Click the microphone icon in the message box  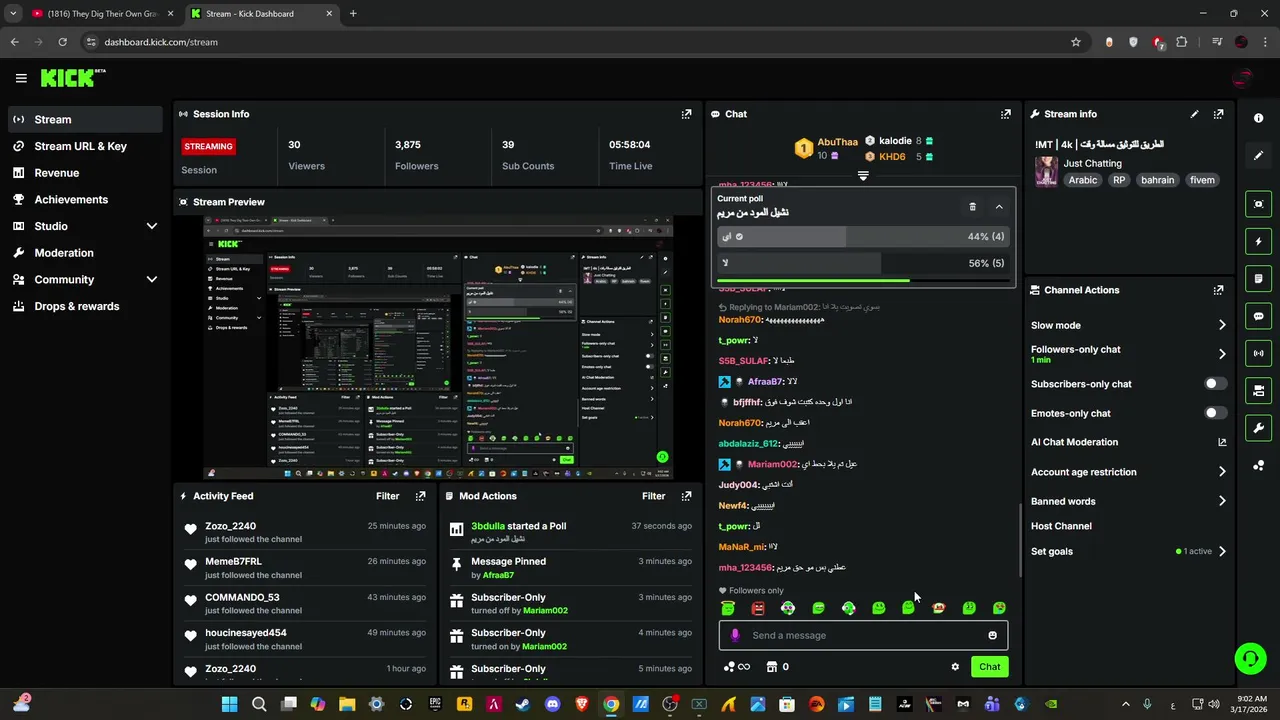coord(735,635)
